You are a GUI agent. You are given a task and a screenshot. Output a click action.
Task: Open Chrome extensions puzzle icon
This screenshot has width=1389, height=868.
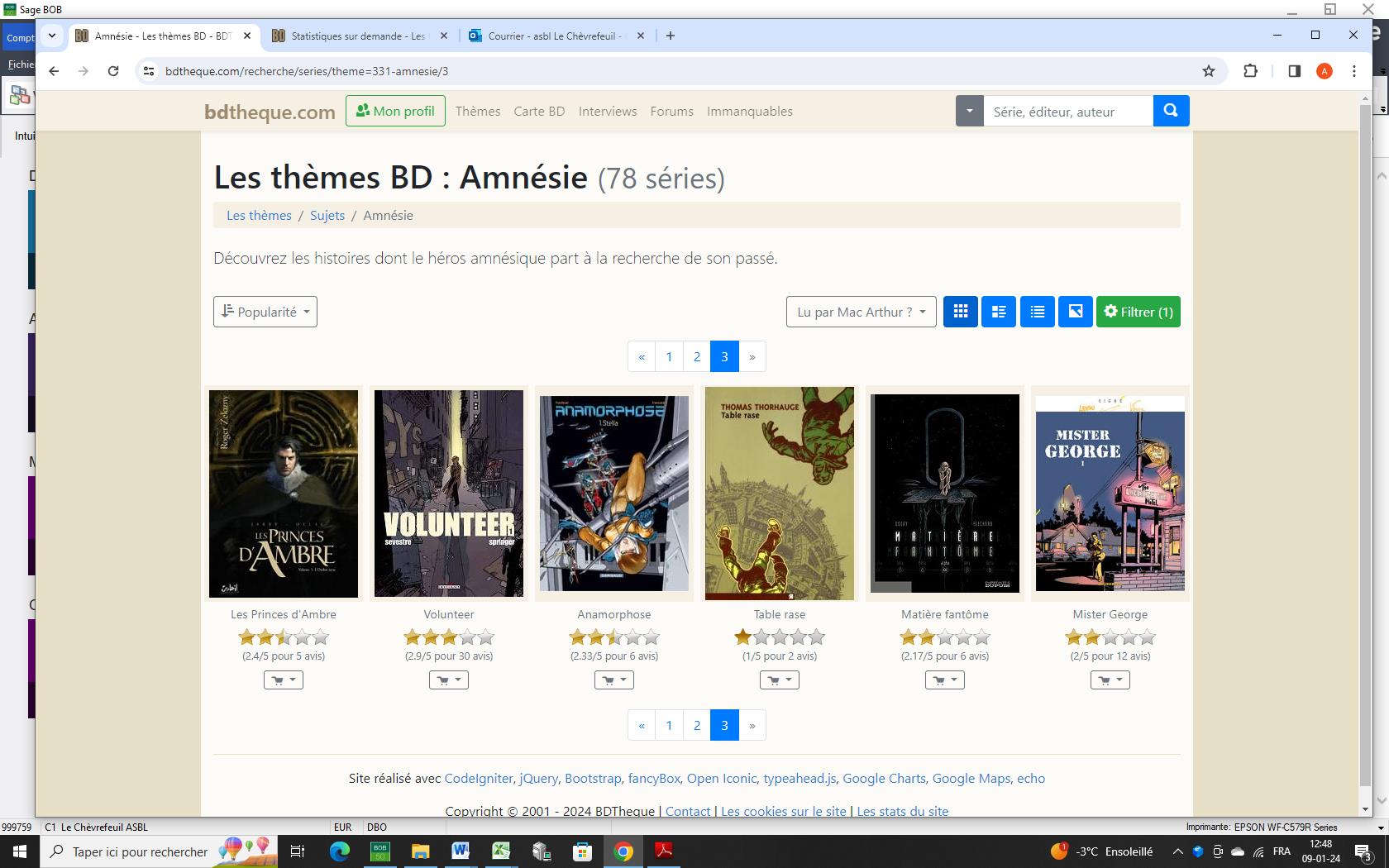(1250, 71)
